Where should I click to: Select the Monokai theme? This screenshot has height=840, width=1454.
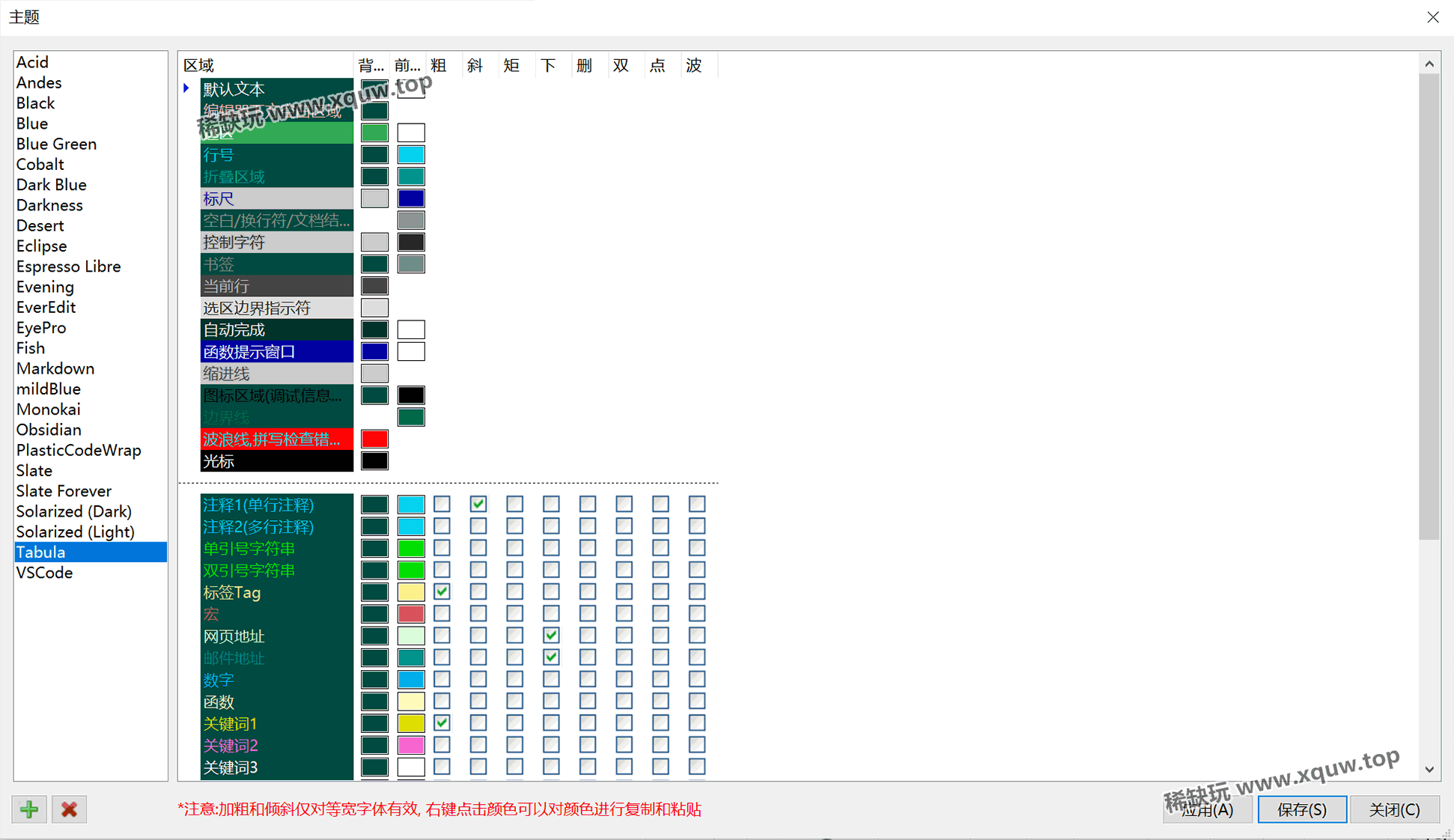click(91, 410)
